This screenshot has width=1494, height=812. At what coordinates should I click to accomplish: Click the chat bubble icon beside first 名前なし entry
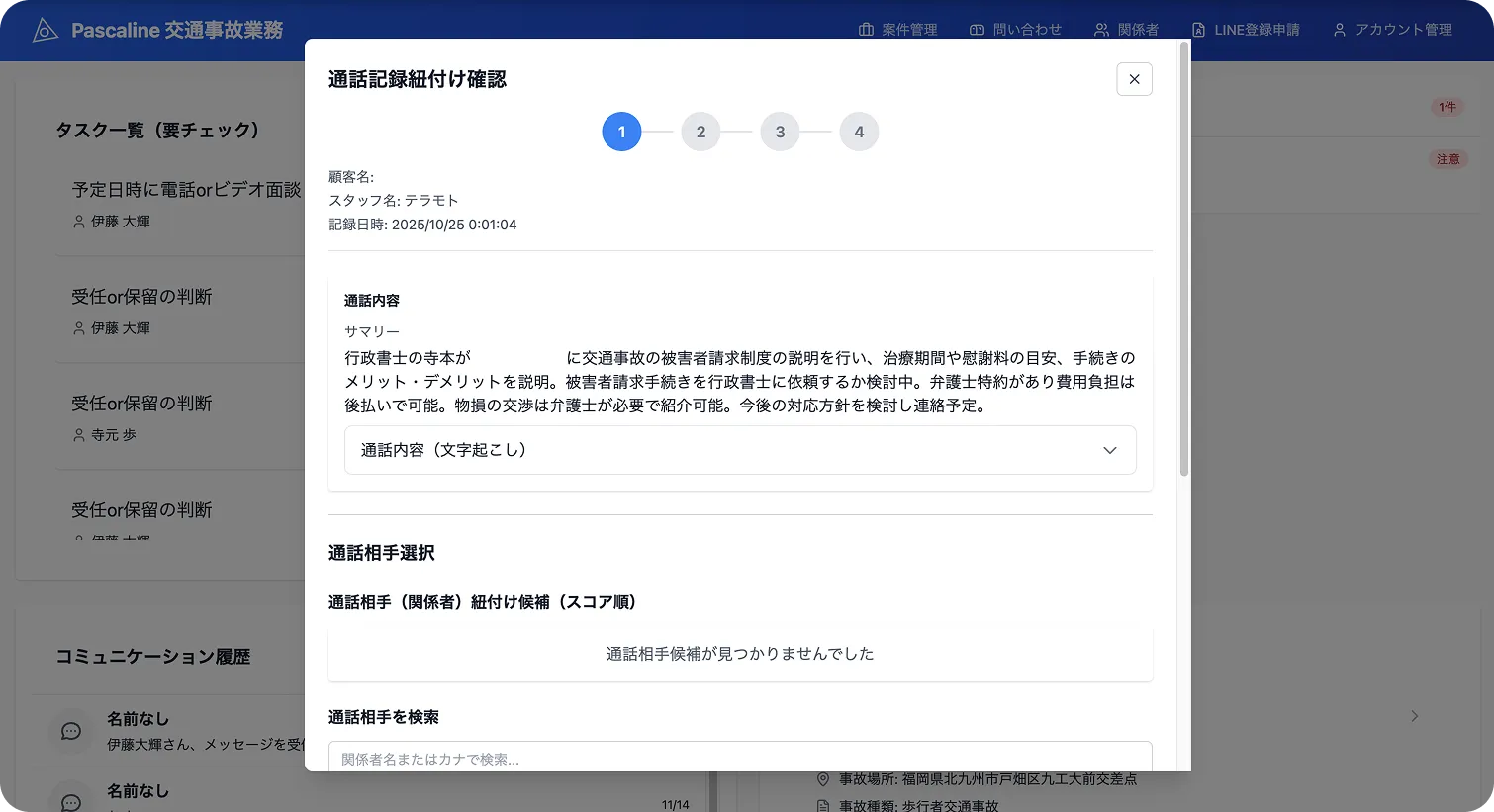click(70, 732)
